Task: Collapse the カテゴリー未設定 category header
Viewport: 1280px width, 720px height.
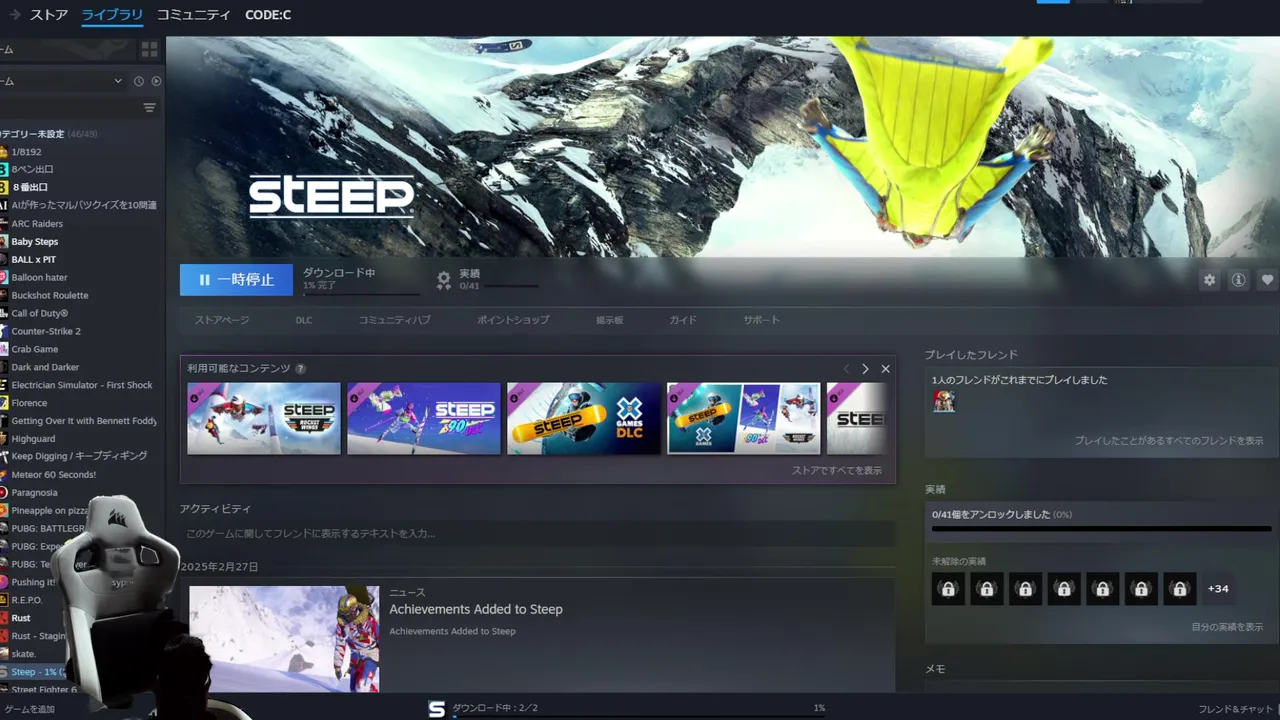Action: (48, 134)
